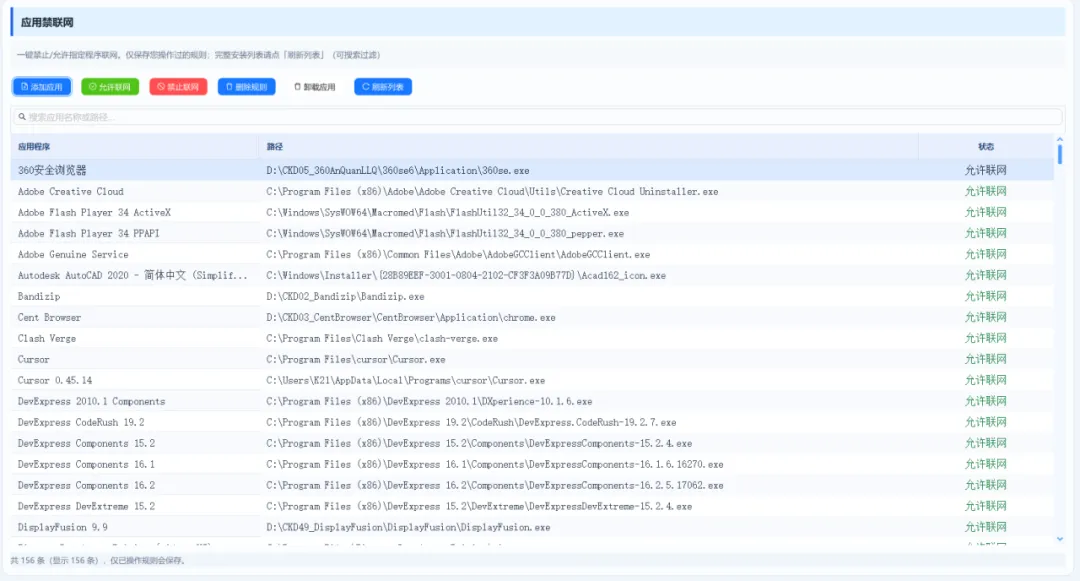1080x581 pixels.
Task: Click the DXperience-10.1.6.exe path
Action: [x=429, y=401]
